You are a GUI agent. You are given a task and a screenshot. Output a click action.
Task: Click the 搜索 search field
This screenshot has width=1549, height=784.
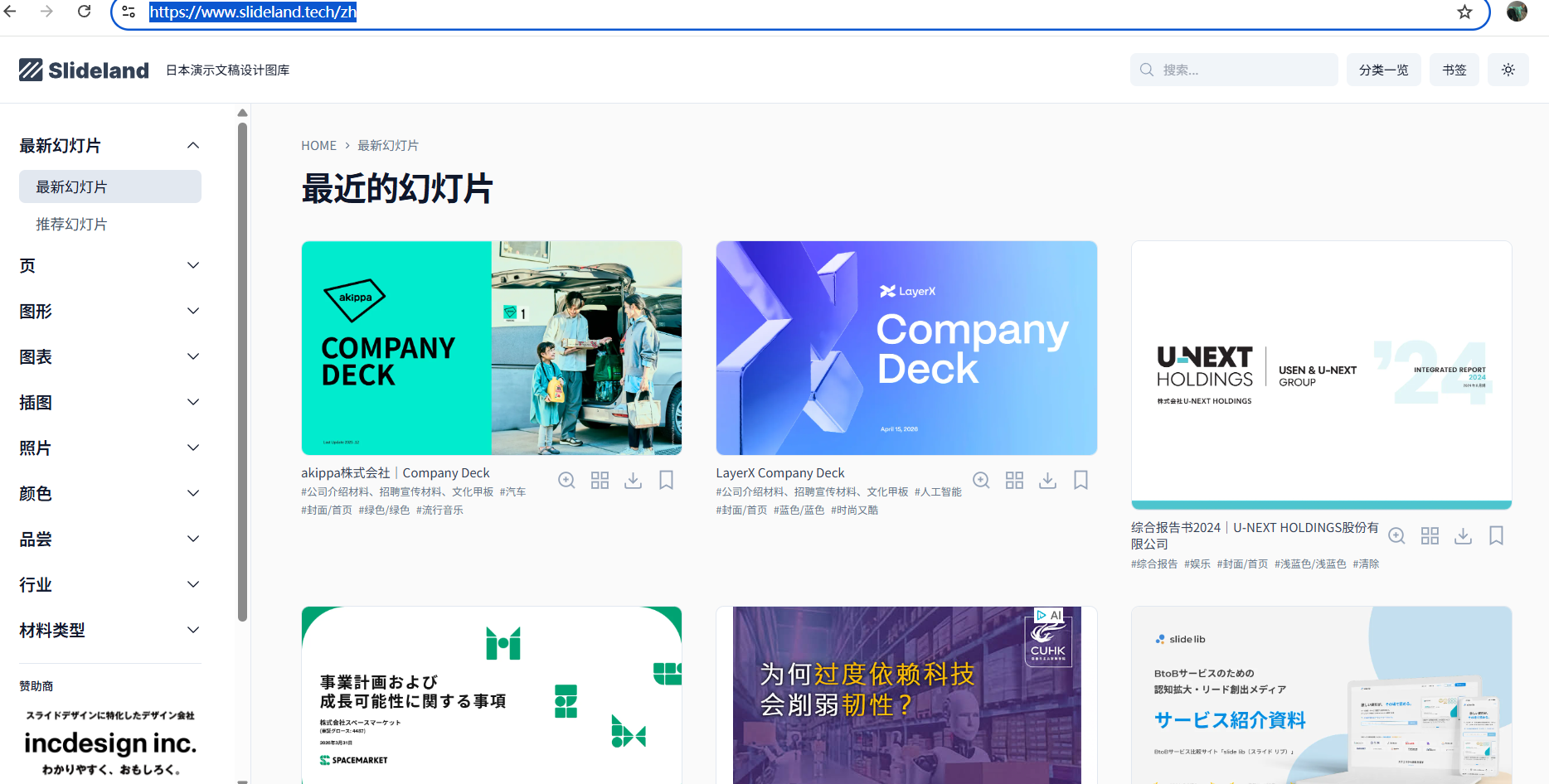click(1234, 70)
